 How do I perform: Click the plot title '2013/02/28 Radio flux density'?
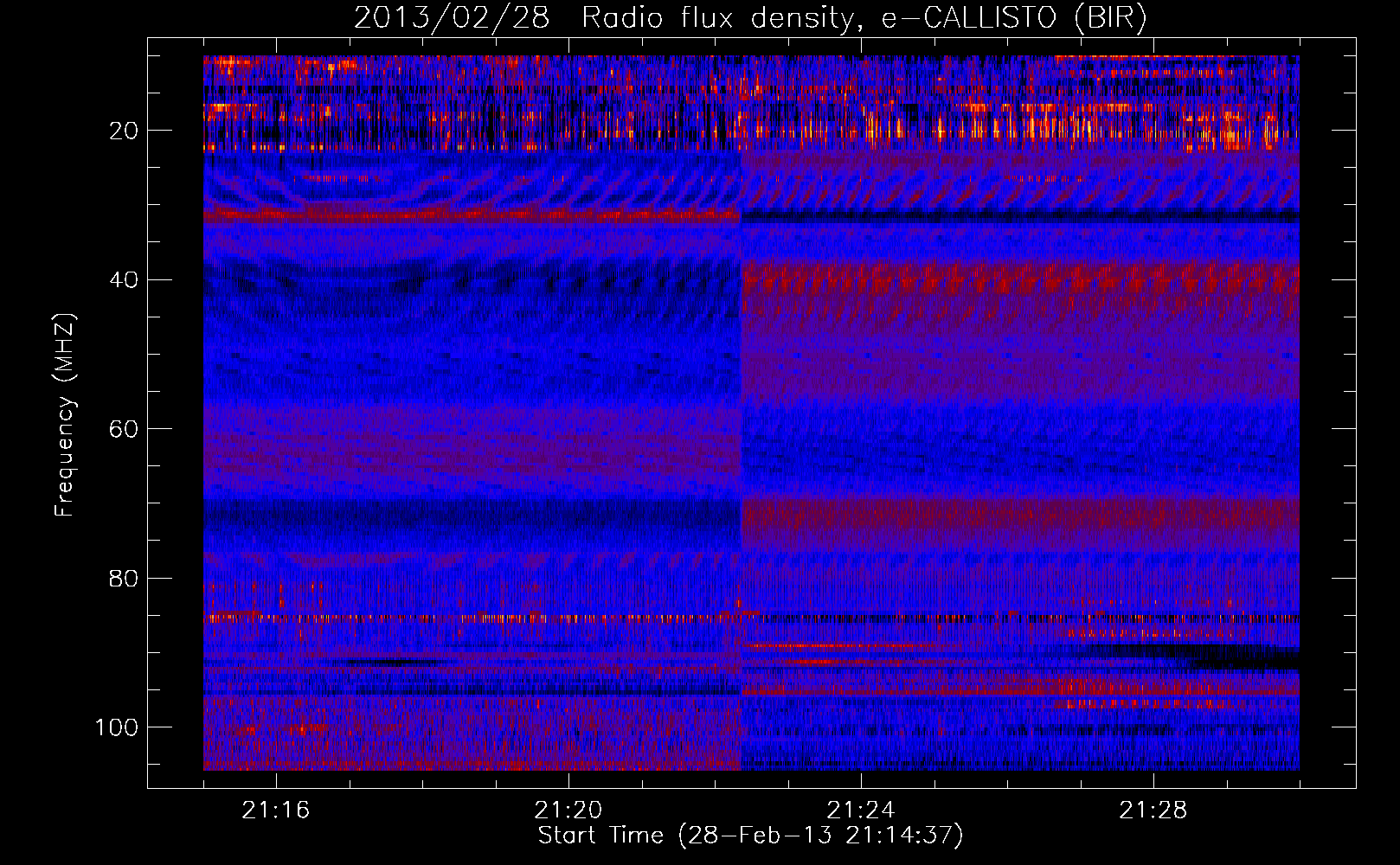coord(750,18)
